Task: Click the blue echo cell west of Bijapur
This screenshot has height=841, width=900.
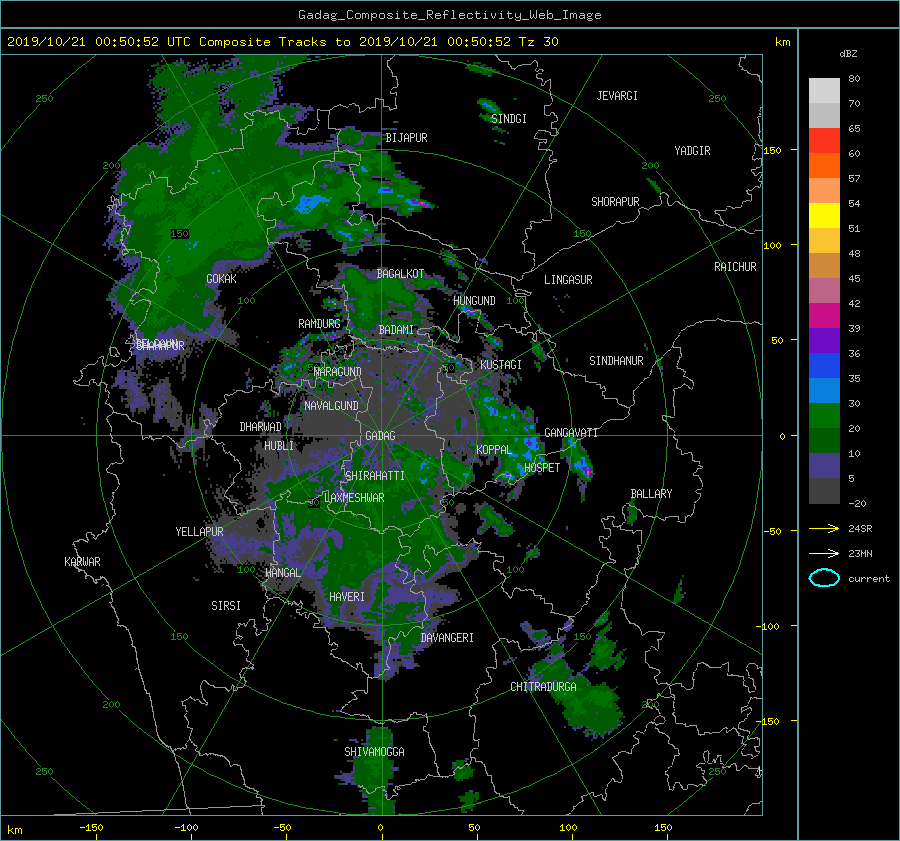Action: (313, 203)
